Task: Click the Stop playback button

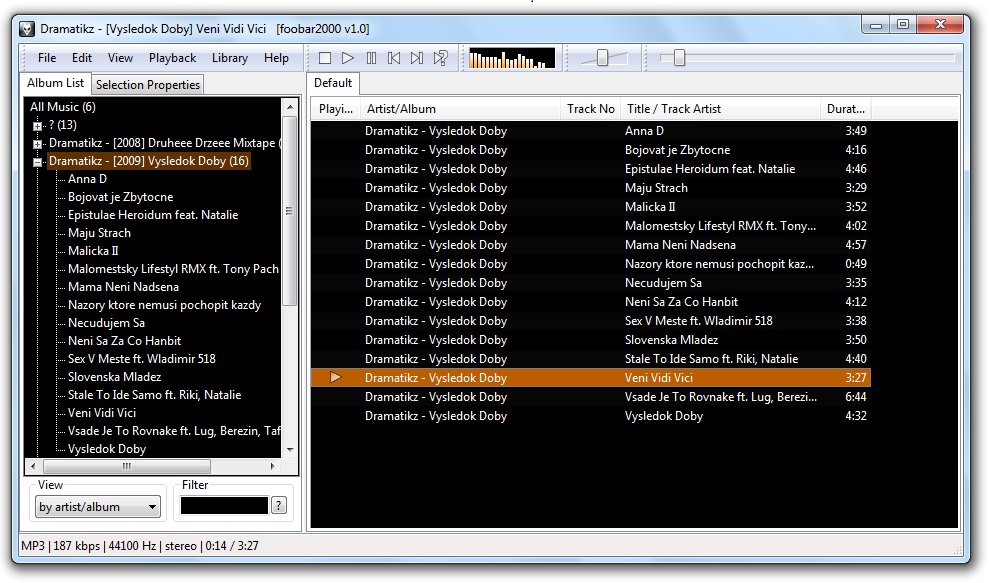Action: point(325,58)
